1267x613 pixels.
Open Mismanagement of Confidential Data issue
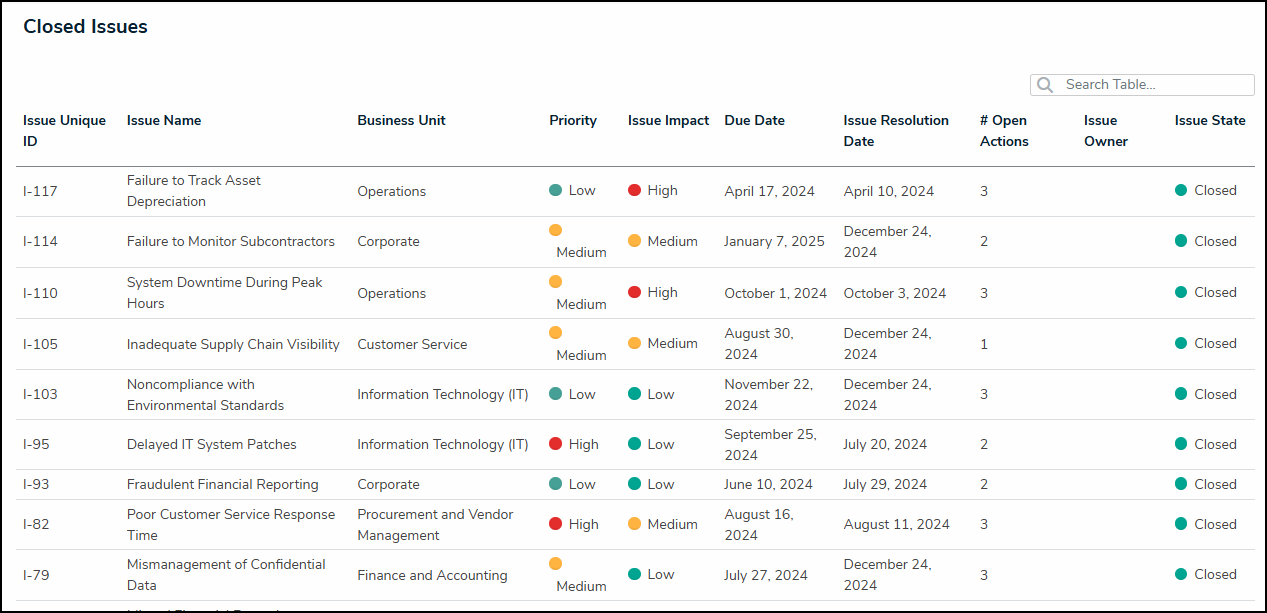tap(225, 575)
